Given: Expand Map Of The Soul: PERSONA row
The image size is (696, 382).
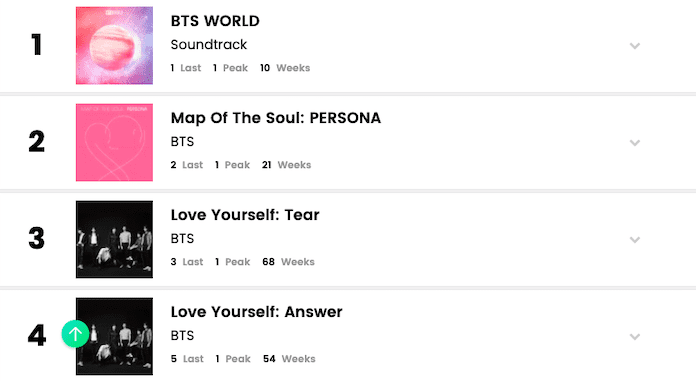Looking at the screenshot, I should point(635,143).
